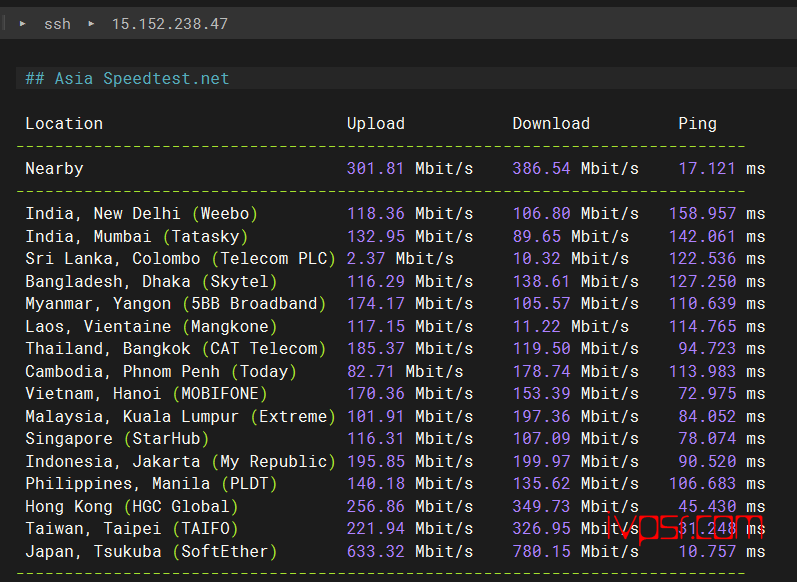Select Tsukuba ping value 10.757
This screenshot has width=797, height=582.
tap(707, 552)
